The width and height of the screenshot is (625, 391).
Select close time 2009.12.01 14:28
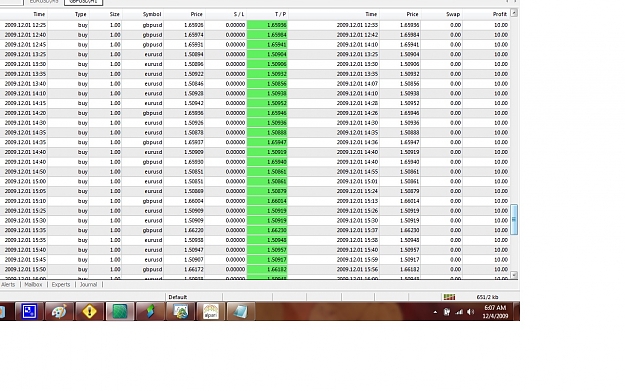(357, 103)
